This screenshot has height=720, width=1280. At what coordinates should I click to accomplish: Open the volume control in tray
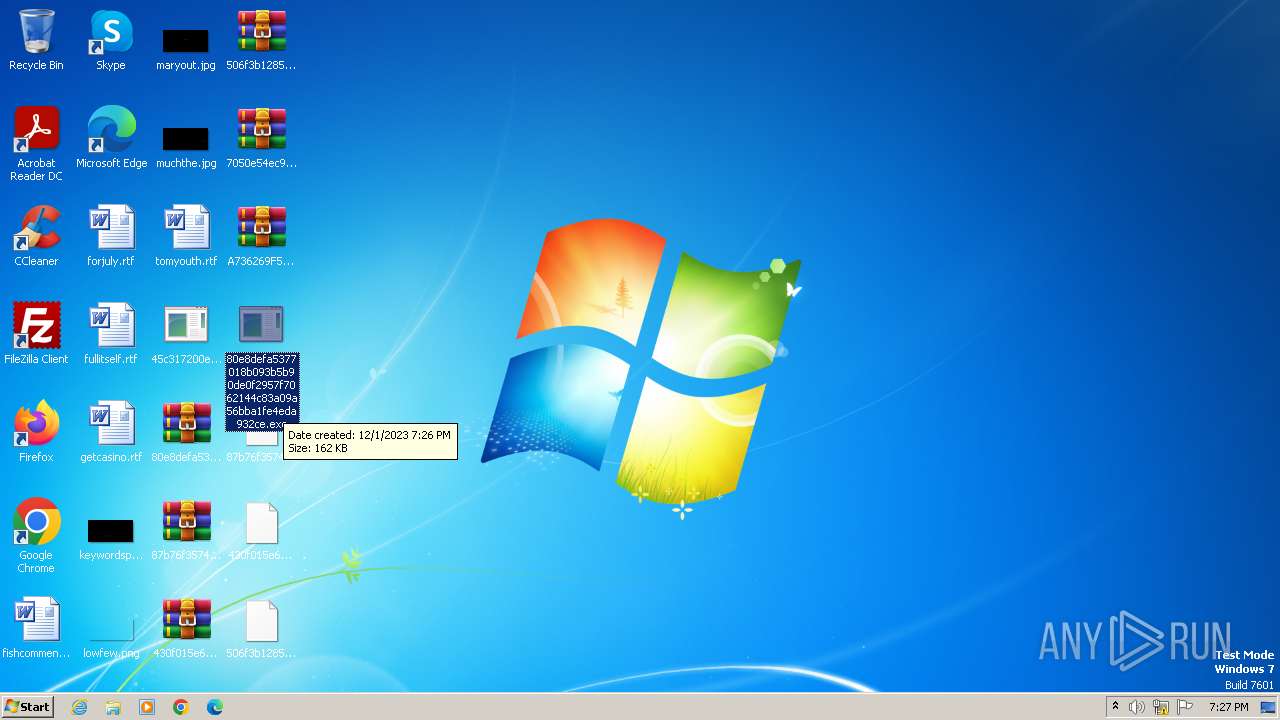(x=1137, y=707)
